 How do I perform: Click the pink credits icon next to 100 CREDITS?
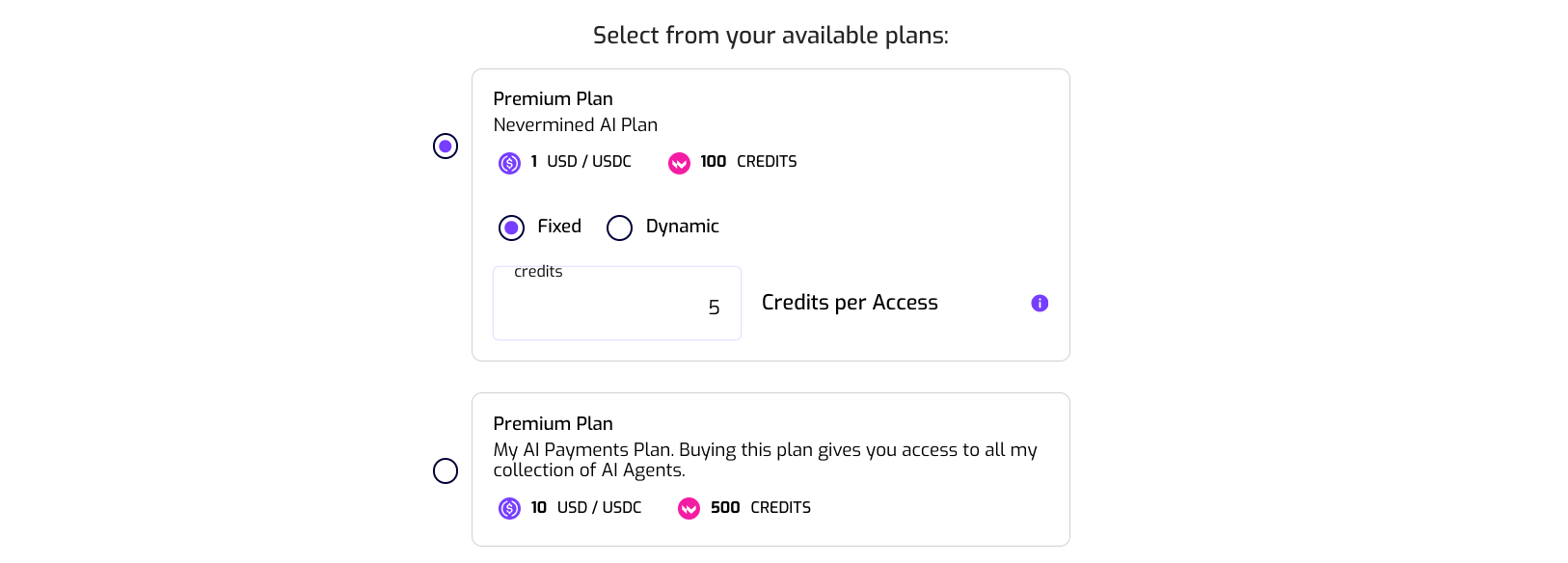point(680,163)
